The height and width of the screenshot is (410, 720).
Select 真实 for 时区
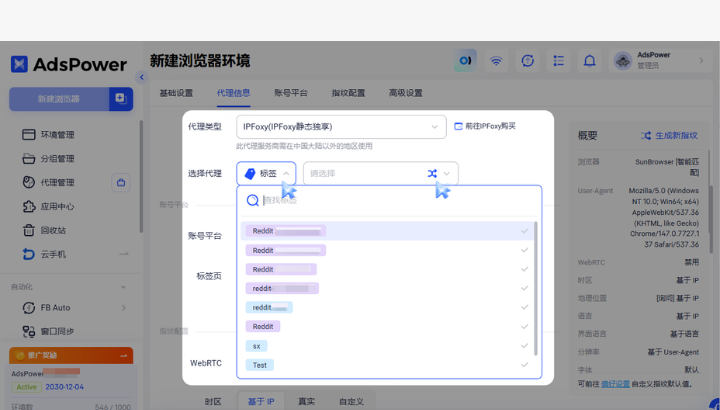306,402
